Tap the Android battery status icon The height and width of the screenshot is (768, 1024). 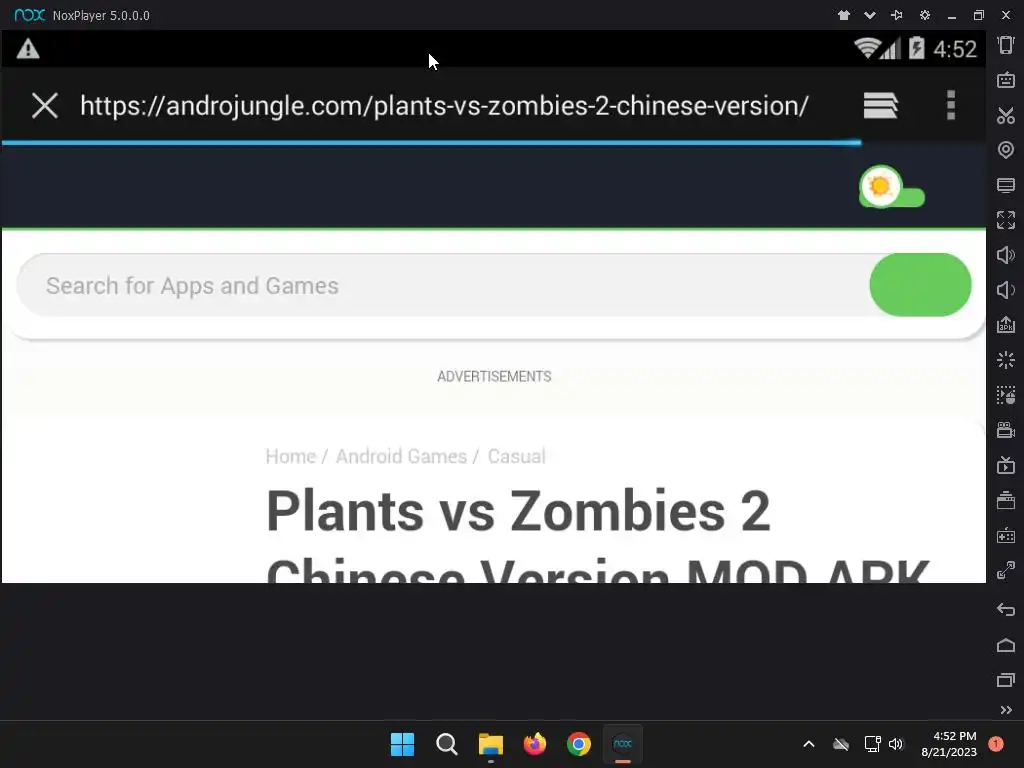pyautogui.click(x=916, y=48)
